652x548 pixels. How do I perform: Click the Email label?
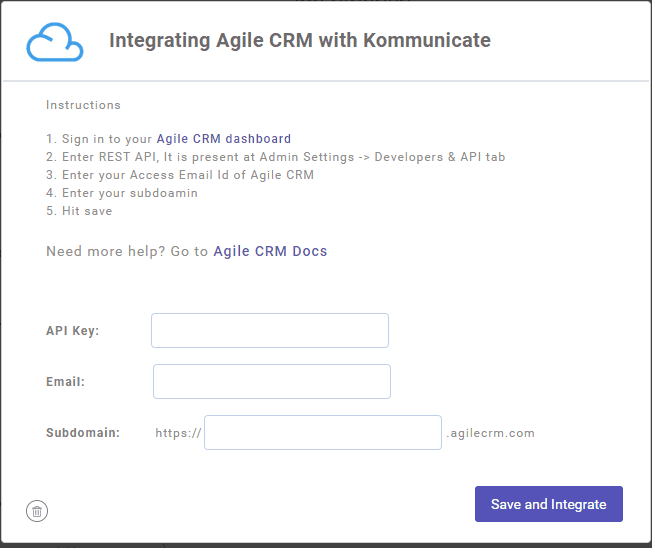click(x=65, y=382)
